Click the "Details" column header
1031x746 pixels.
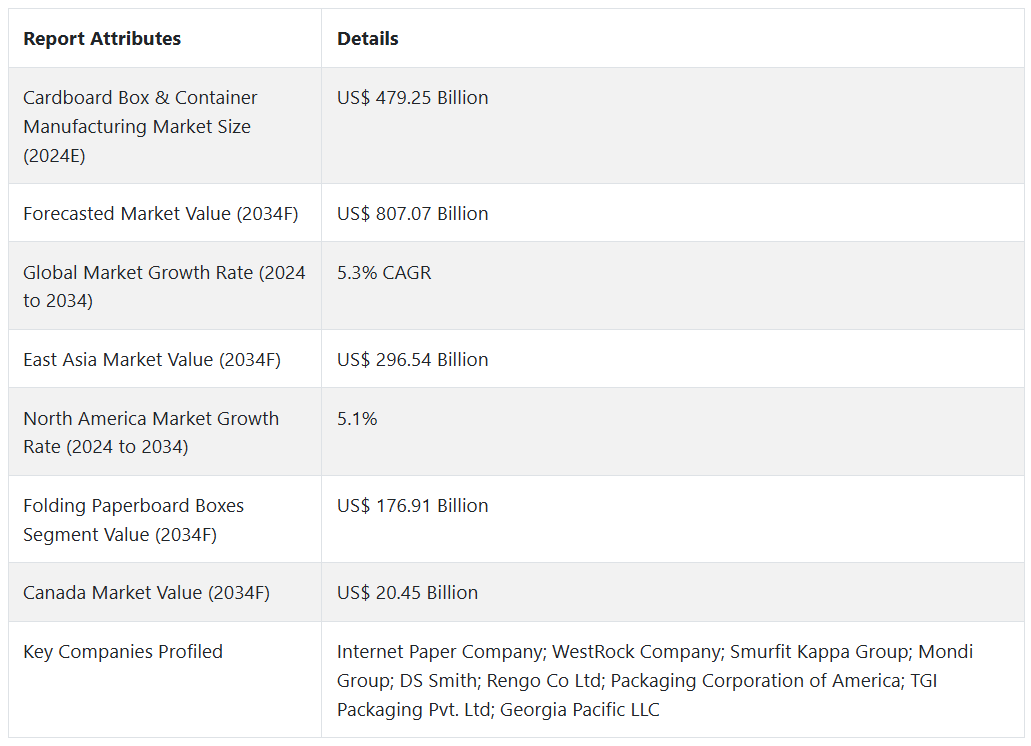click(367, 39)
